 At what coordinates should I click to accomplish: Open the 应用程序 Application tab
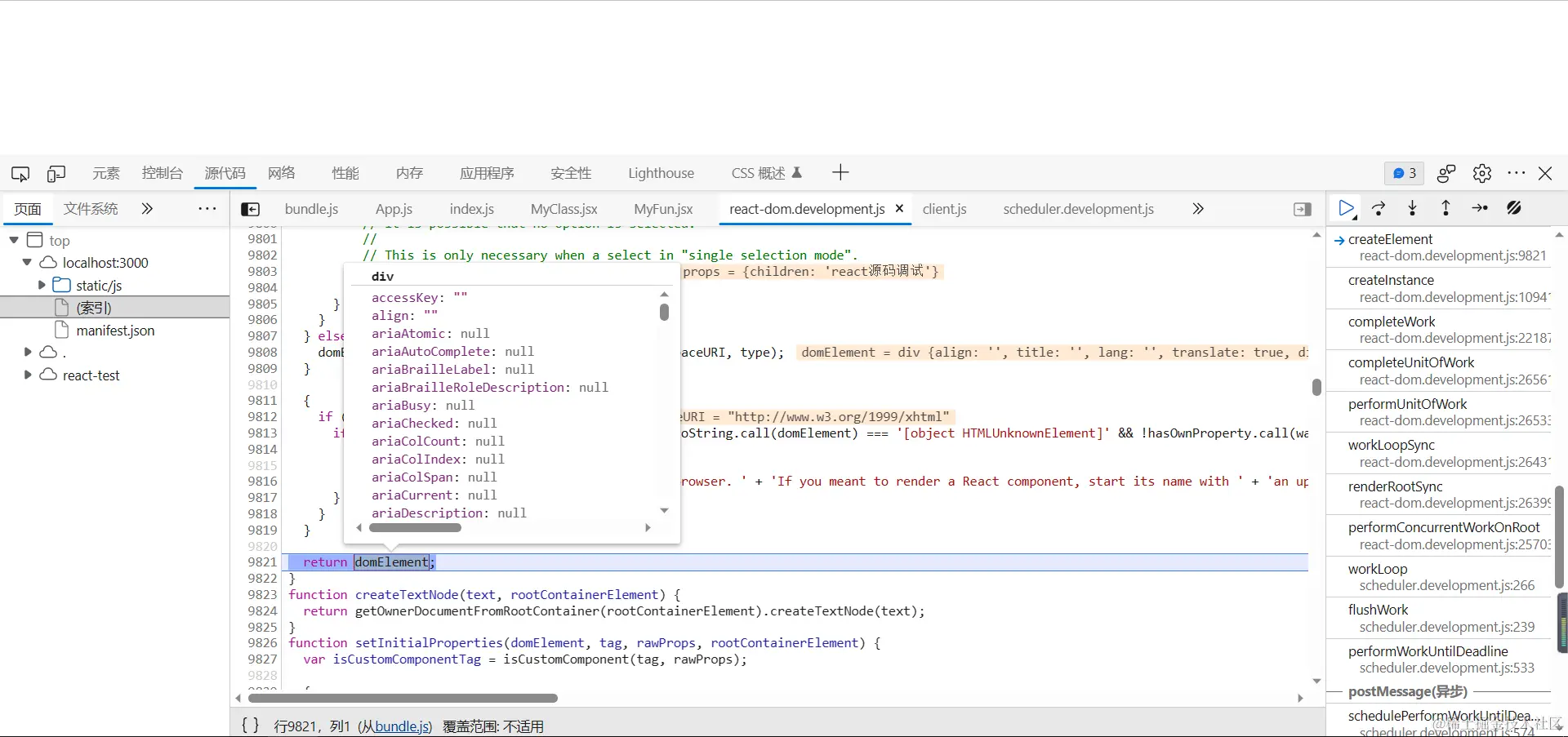(487, 173)
